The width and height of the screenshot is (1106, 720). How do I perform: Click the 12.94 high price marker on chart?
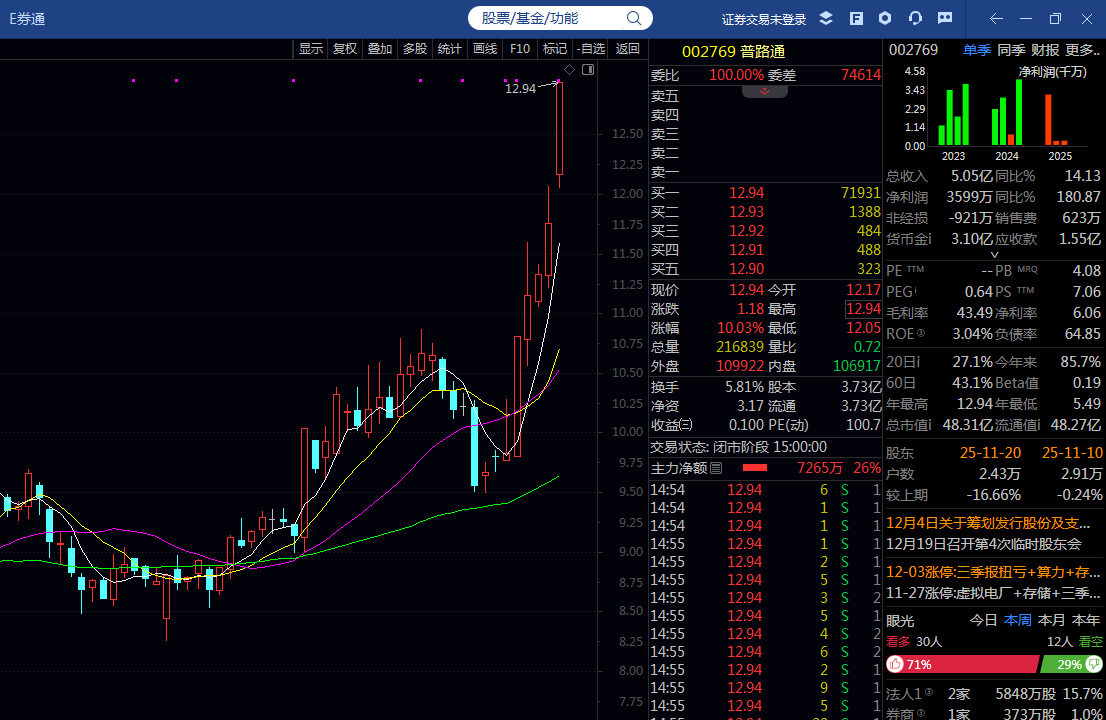coord(521,88)
